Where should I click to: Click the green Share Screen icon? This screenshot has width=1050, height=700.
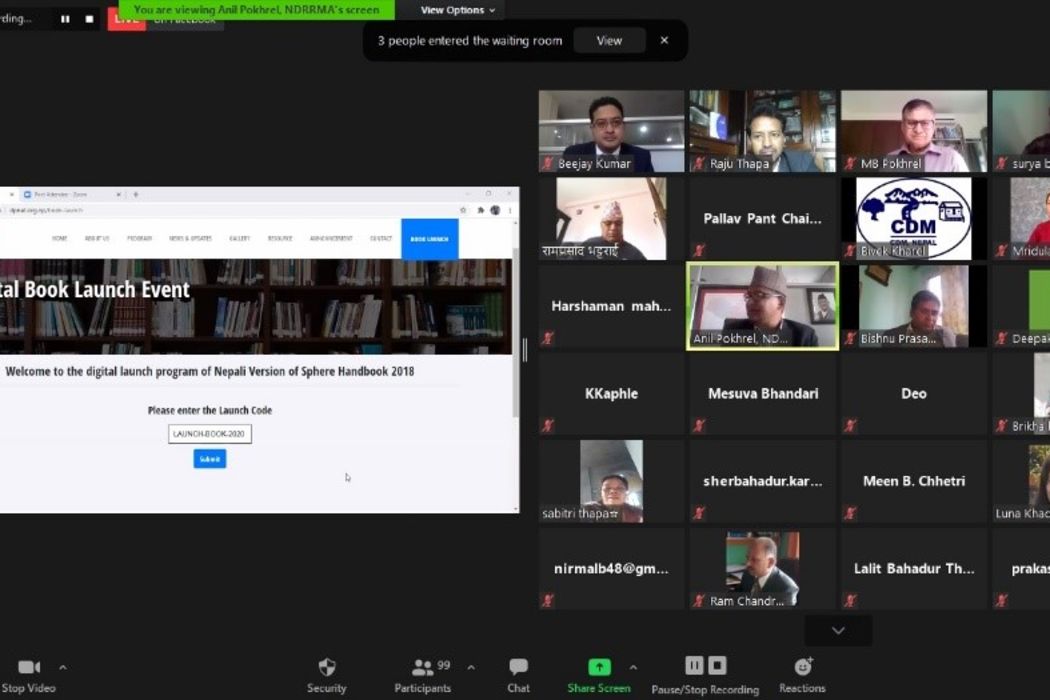tap(599, 667)
